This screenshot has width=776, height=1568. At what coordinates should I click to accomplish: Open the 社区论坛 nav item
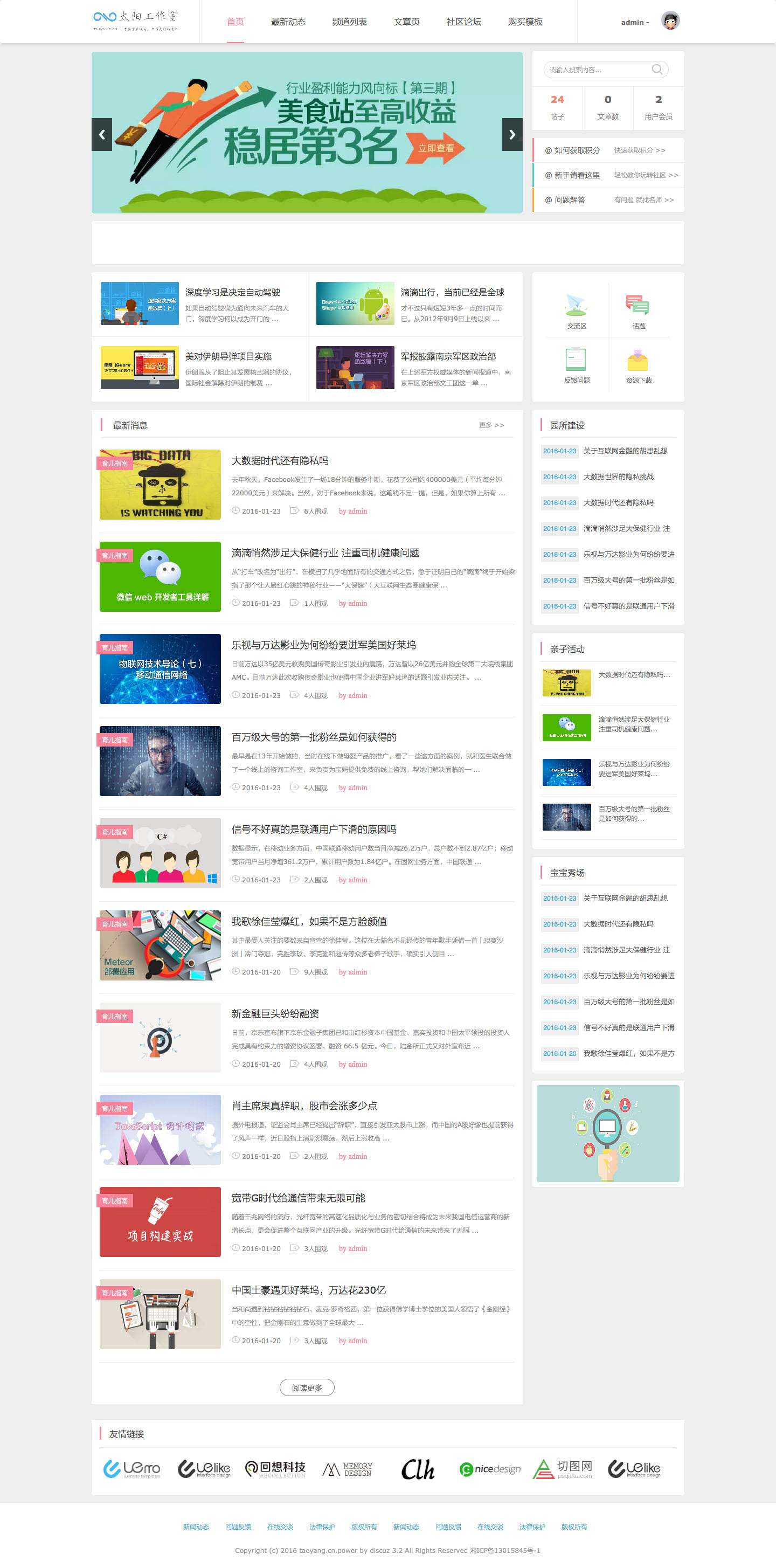(x=464, y=22)
